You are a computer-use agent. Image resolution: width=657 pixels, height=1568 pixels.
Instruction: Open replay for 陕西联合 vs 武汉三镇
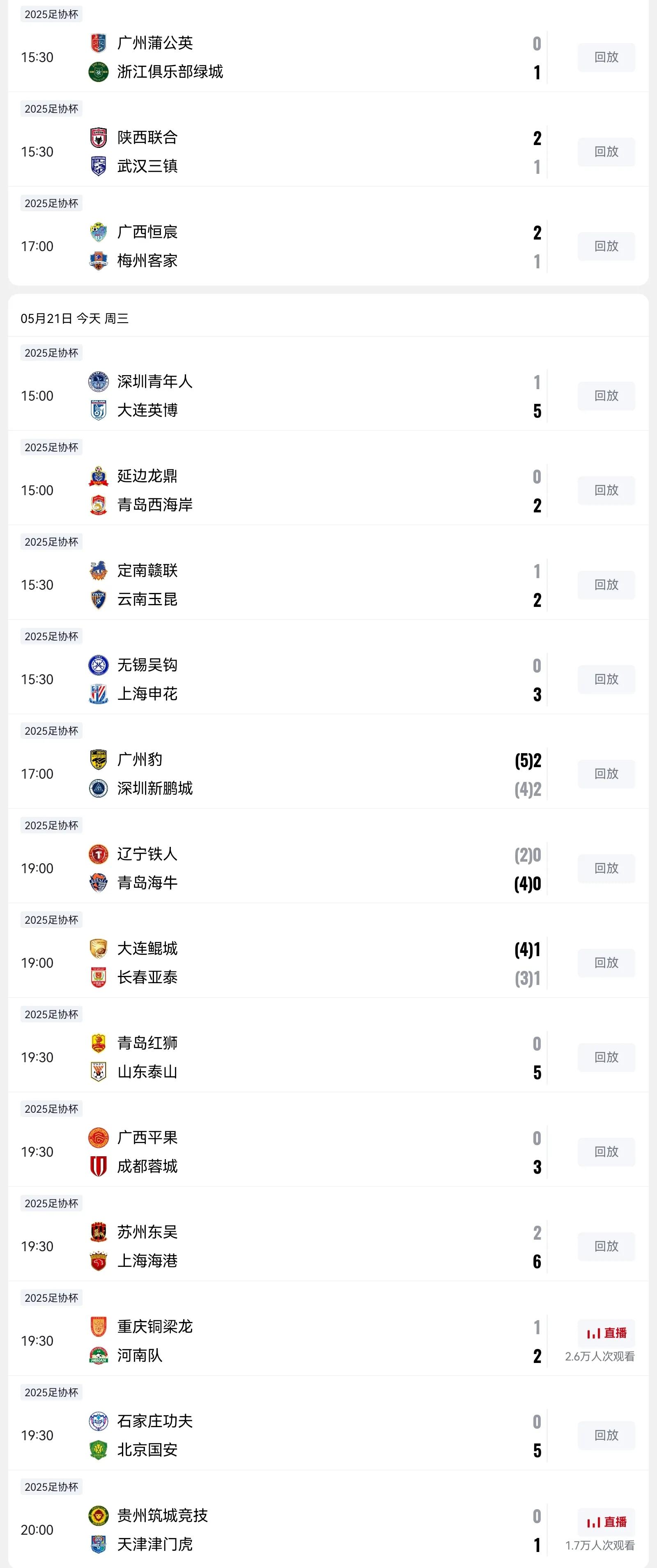pos(606,152)
